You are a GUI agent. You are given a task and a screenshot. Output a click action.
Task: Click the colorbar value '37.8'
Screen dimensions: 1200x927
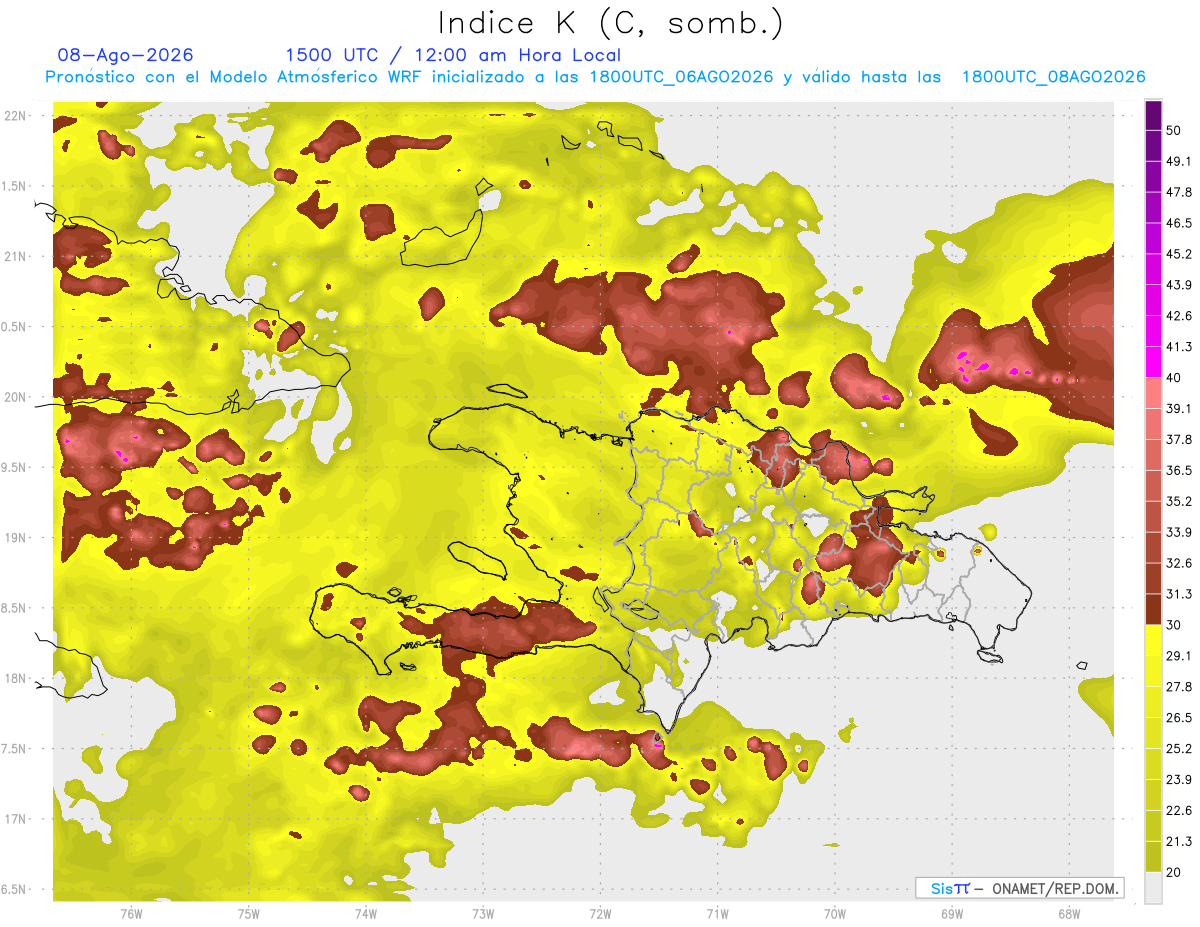1179,440
